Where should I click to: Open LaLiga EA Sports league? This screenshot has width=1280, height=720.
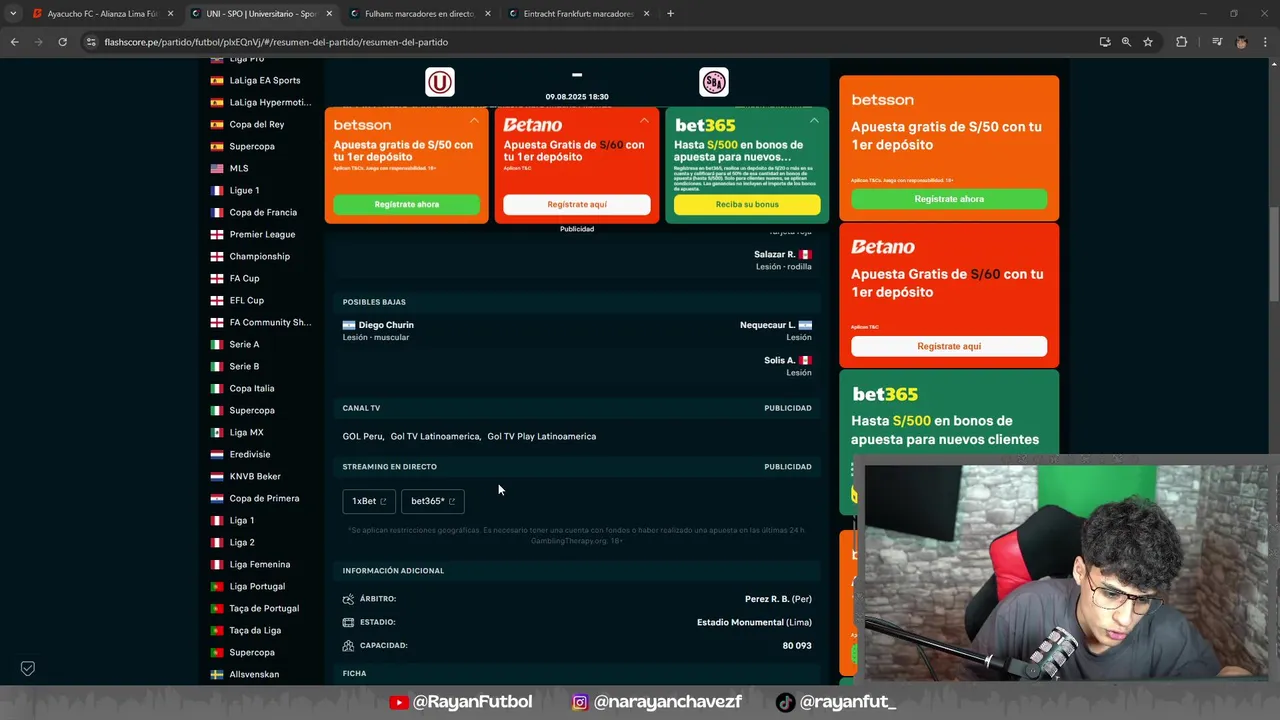coord(264,80)
